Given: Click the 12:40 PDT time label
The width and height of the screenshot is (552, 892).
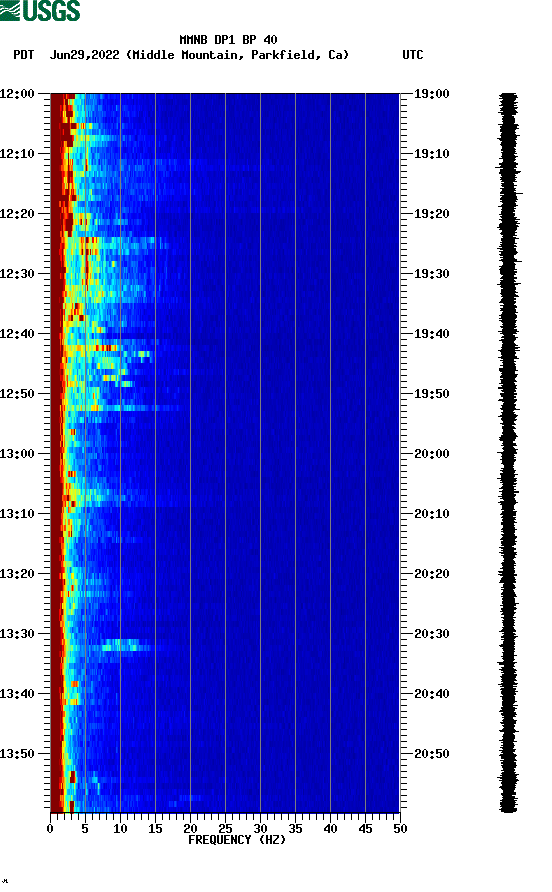Looking at the screenshot, I should click(17, 333).
